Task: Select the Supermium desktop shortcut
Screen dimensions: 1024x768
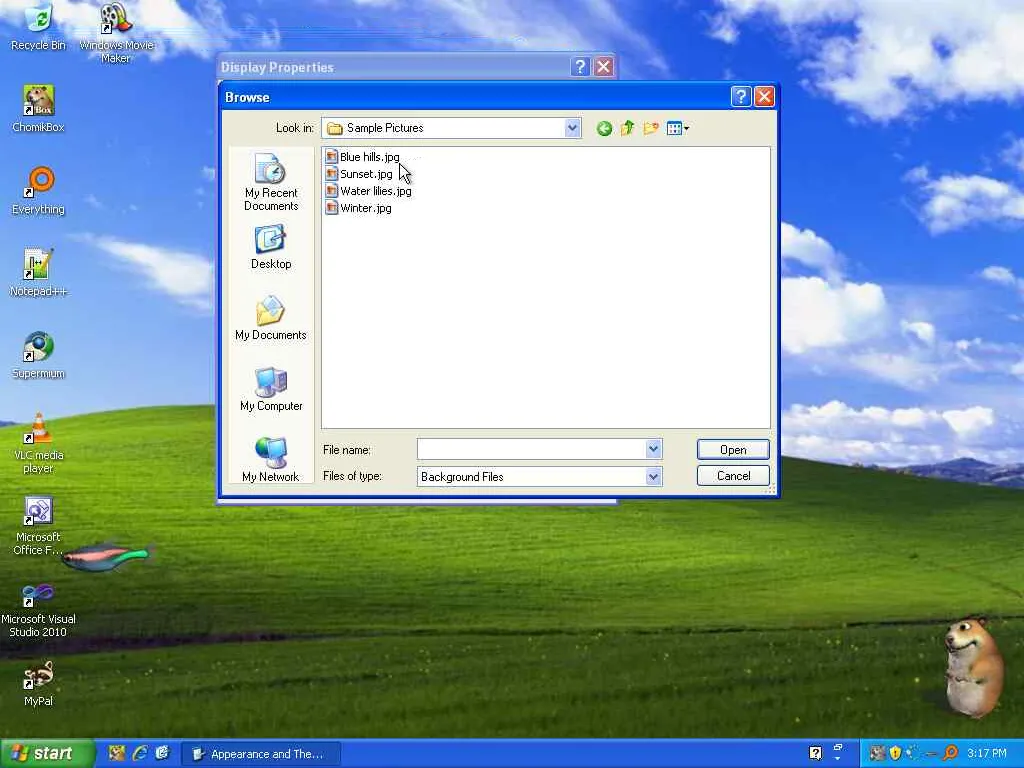Action: click(39, 355)
